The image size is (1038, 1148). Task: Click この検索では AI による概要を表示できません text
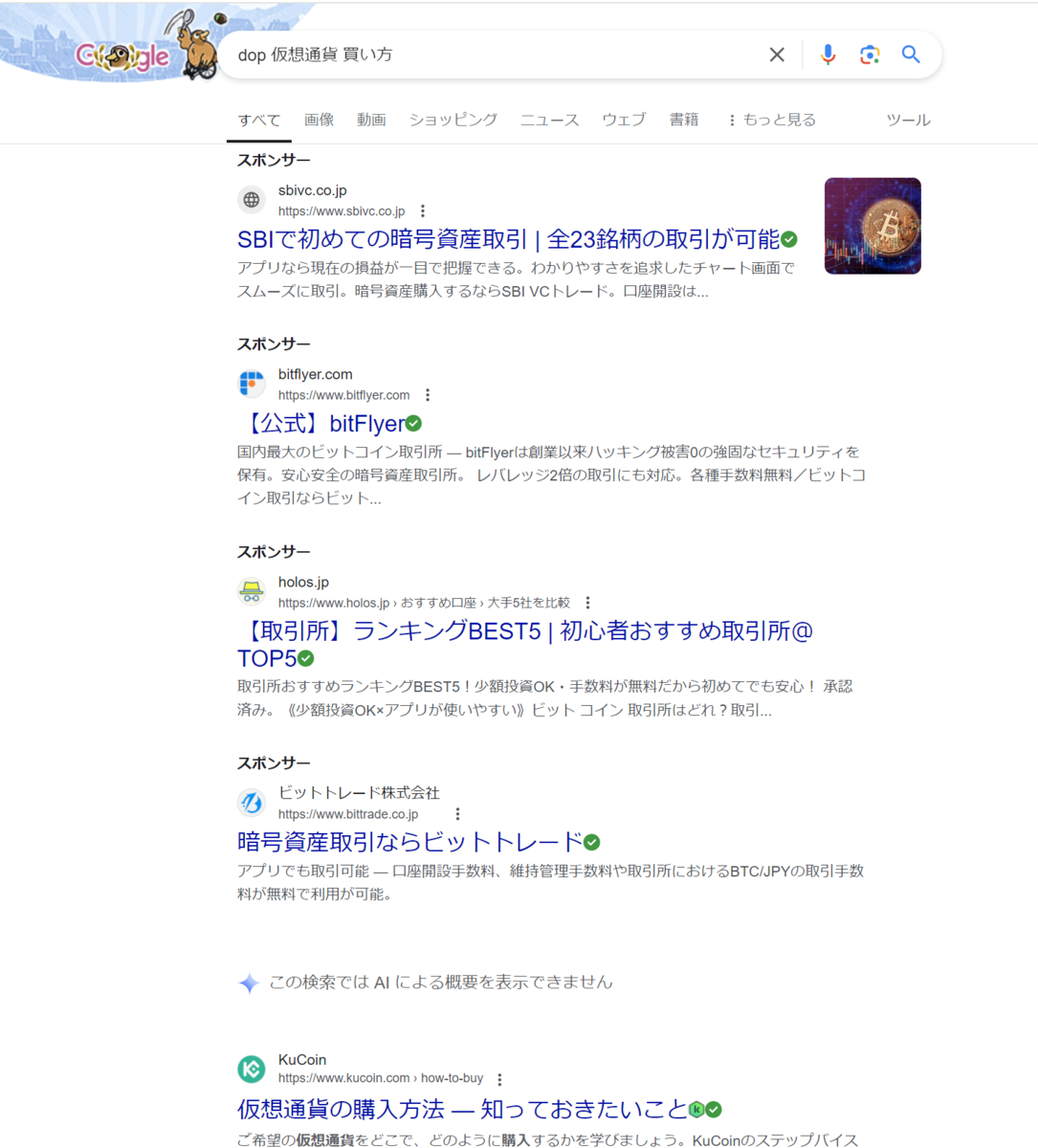coord(441,982)
